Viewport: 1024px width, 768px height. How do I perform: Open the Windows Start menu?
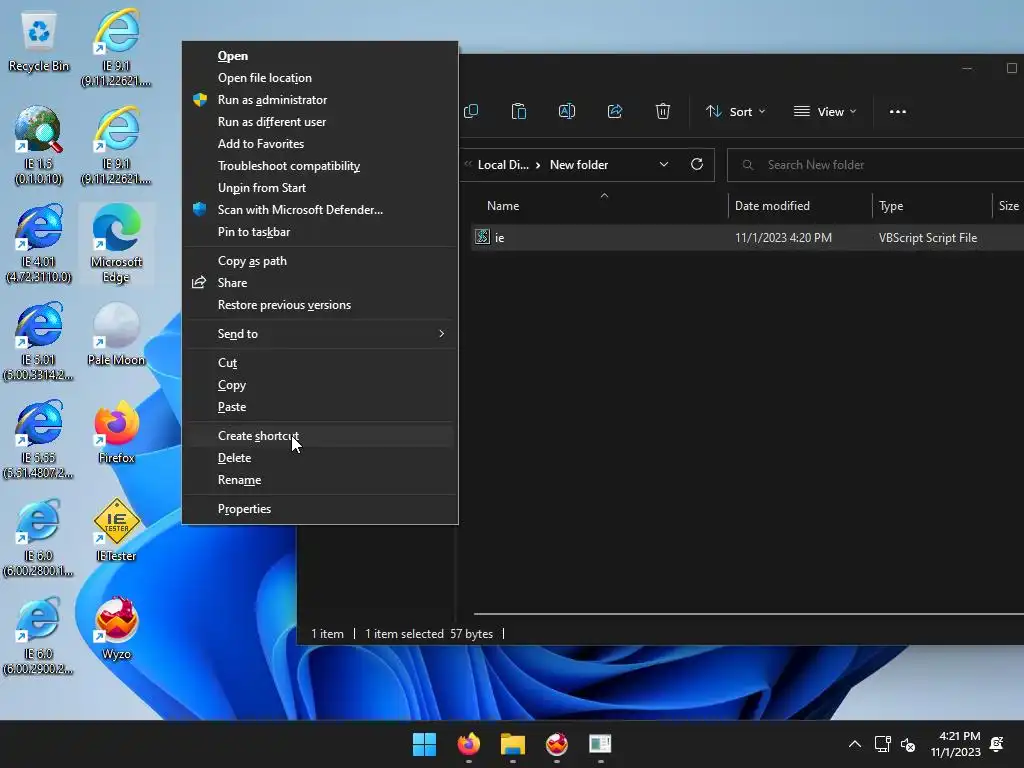click(x=424, y=744)
